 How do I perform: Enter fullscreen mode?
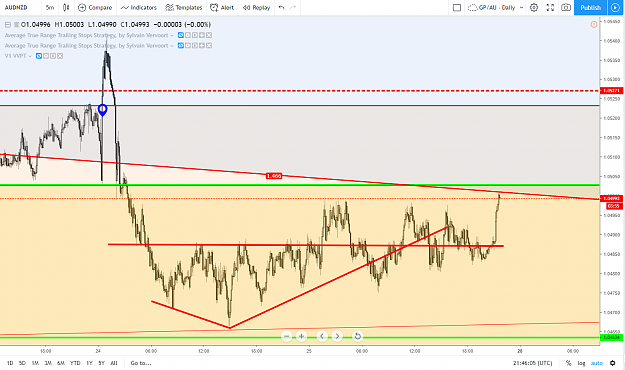tap(550, 8)
